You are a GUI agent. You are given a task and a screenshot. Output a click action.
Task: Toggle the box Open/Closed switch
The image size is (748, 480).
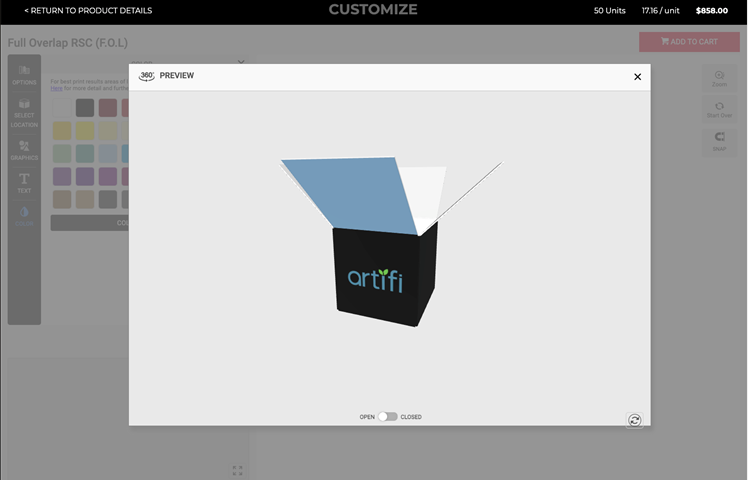click(x=387, y=417)
